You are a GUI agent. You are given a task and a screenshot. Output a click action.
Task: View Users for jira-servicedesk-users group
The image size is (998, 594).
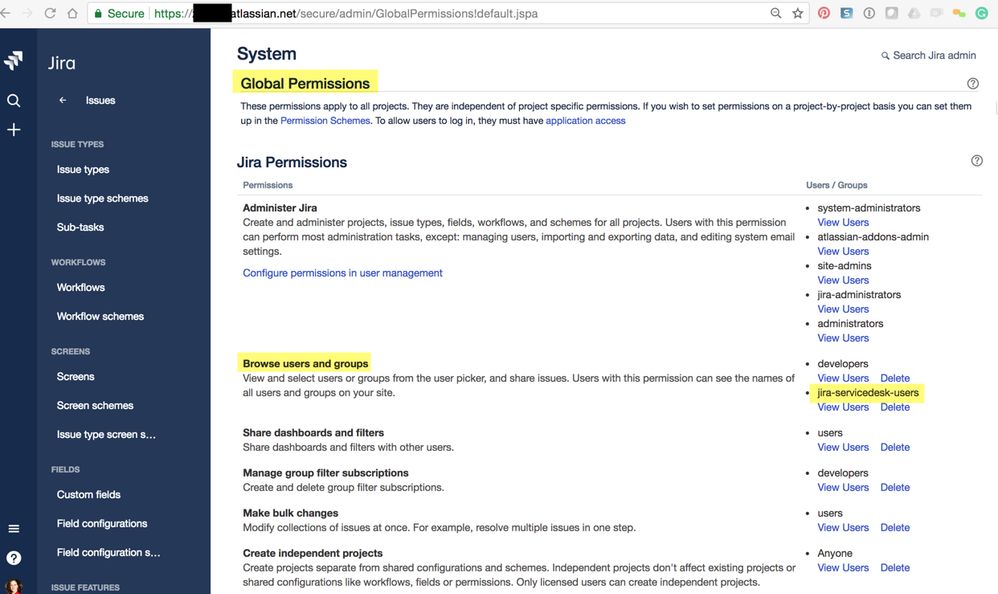pyautogui.click(x=843, y=407)
